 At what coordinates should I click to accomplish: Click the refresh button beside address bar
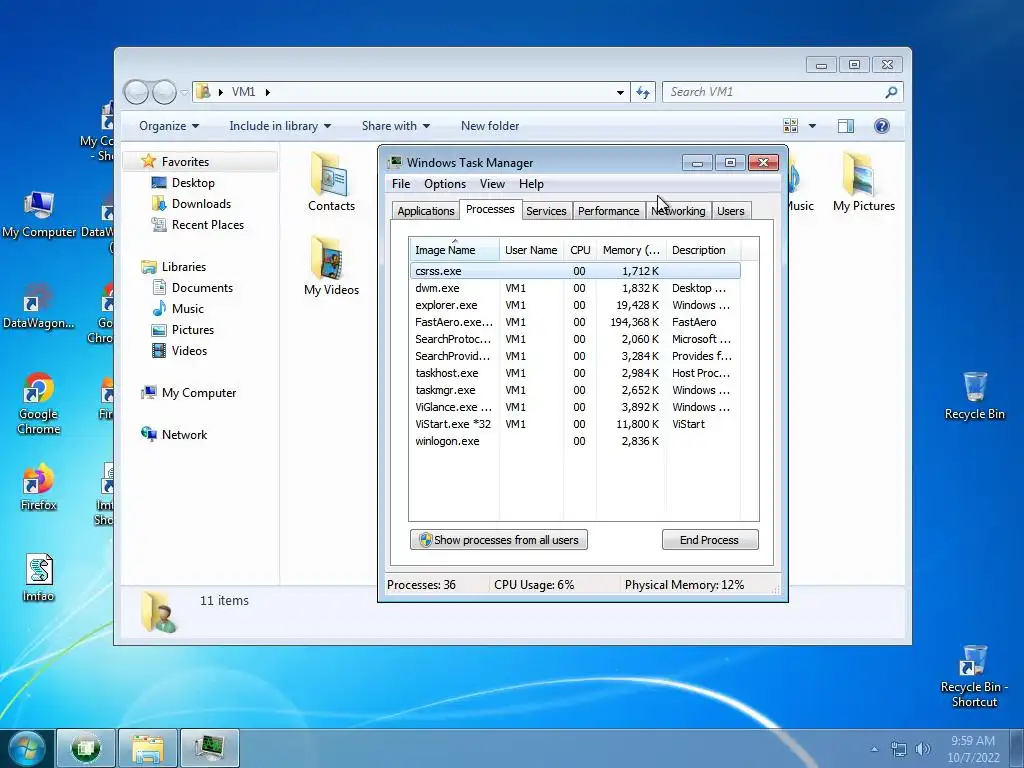643,92
